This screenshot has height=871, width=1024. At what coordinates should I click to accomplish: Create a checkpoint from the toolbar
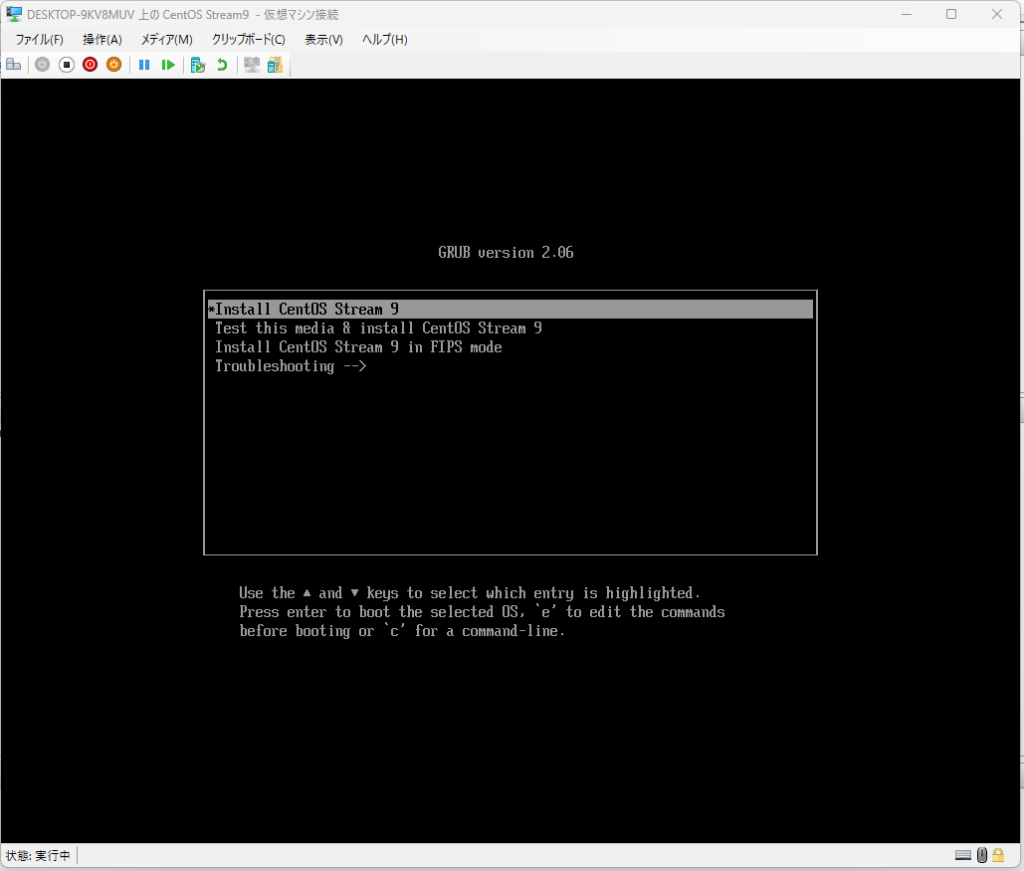[x=198, y=64]
